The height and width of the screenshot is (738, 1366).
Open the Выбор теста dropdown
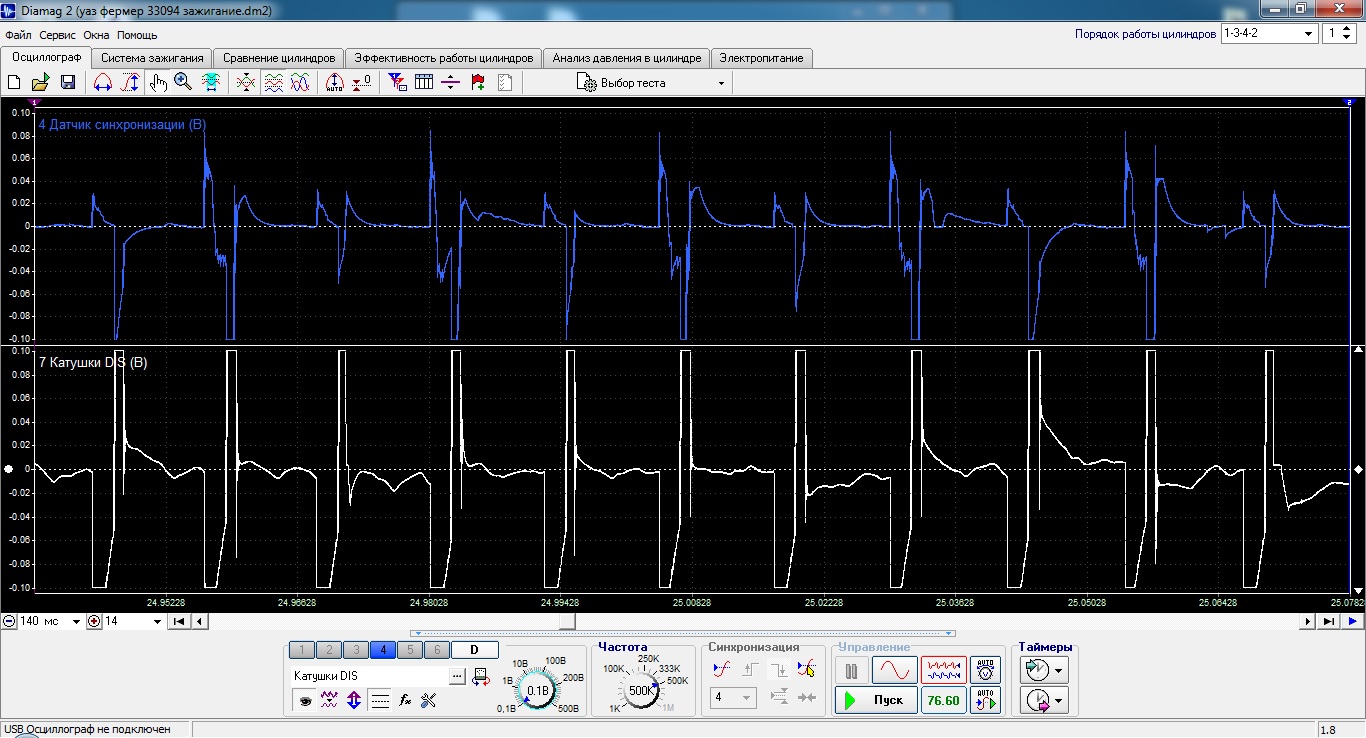pos(650,83)
